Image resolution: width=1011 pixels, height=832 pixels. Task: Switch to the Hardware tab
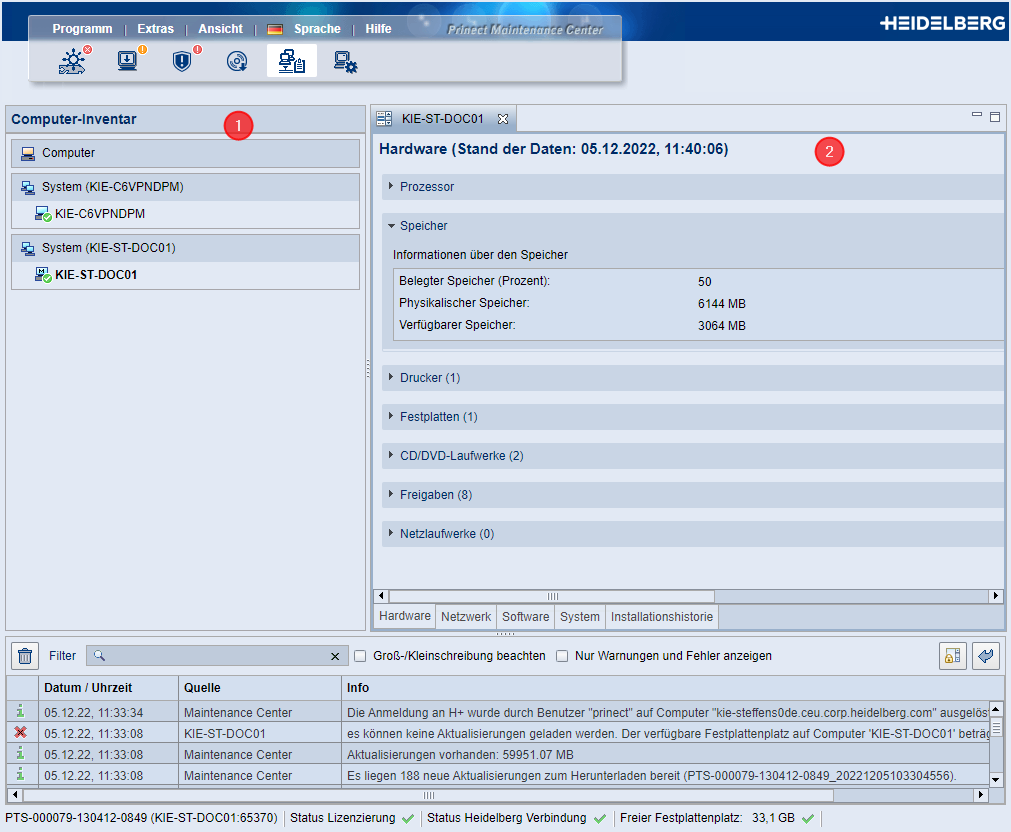tap(405, 616)
